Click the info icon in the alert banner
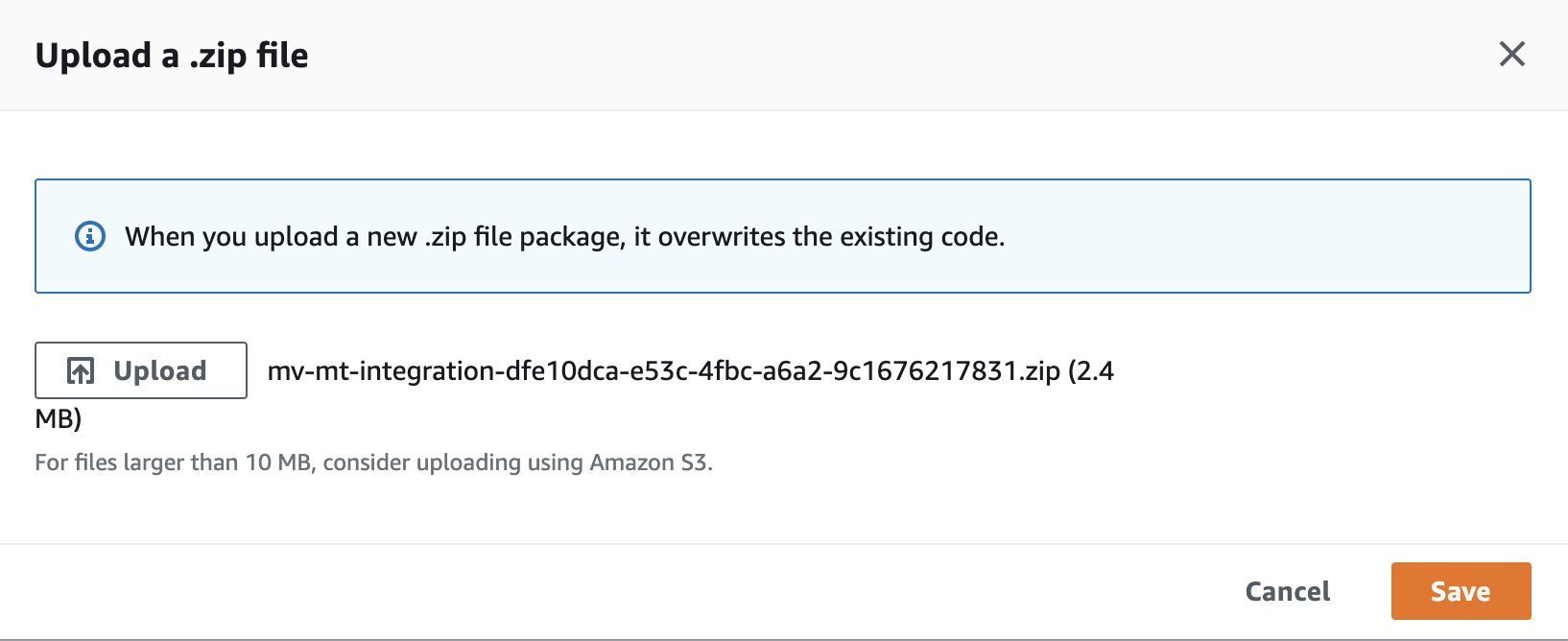Image resolution: width=1568 pixels, height=641 pixels. click(x=90, y=236)
